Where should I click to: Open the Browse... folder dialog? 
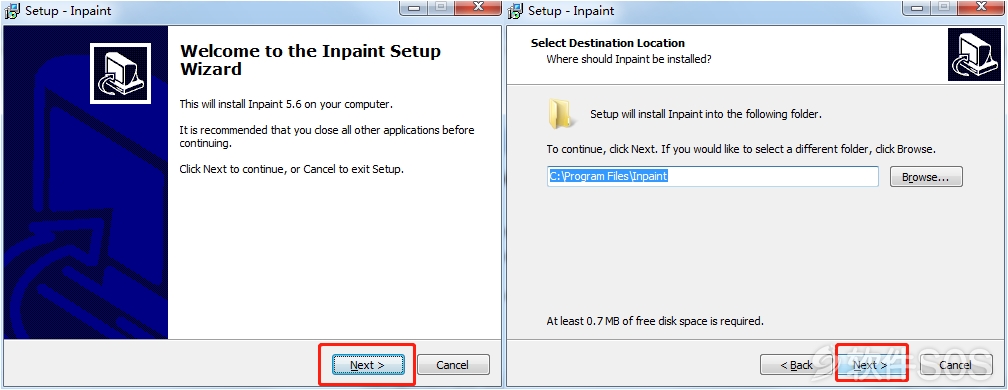tap(926, 177)
